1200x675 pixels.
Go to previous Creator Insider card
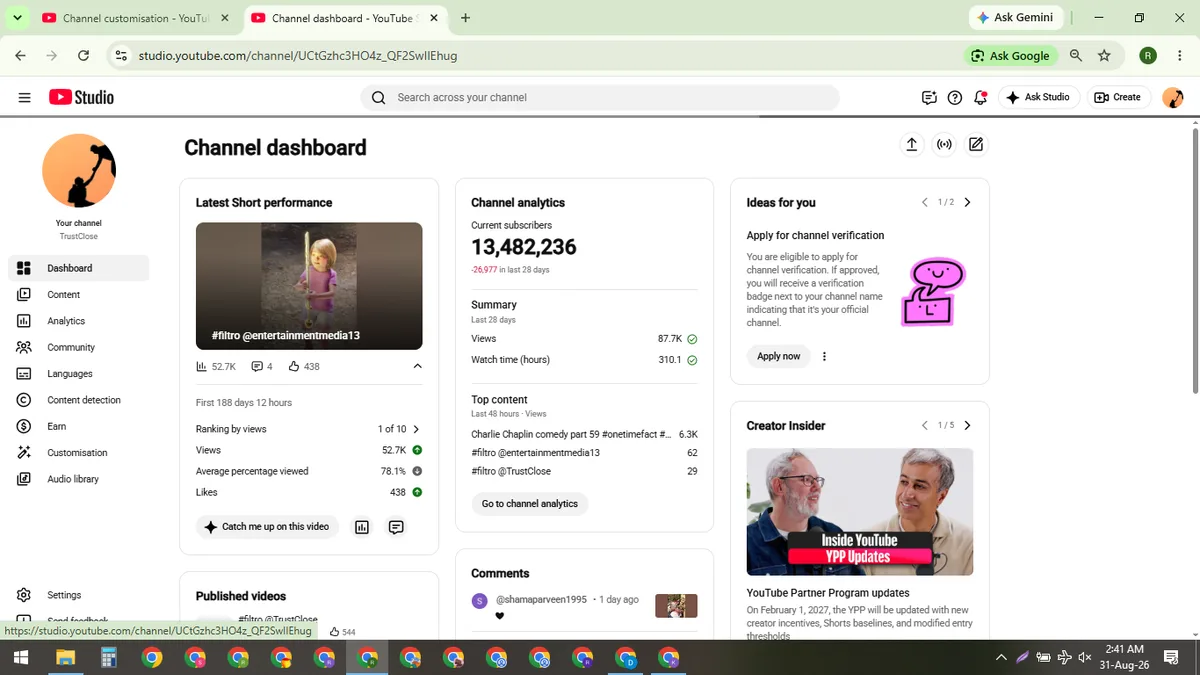click(925, 425)
